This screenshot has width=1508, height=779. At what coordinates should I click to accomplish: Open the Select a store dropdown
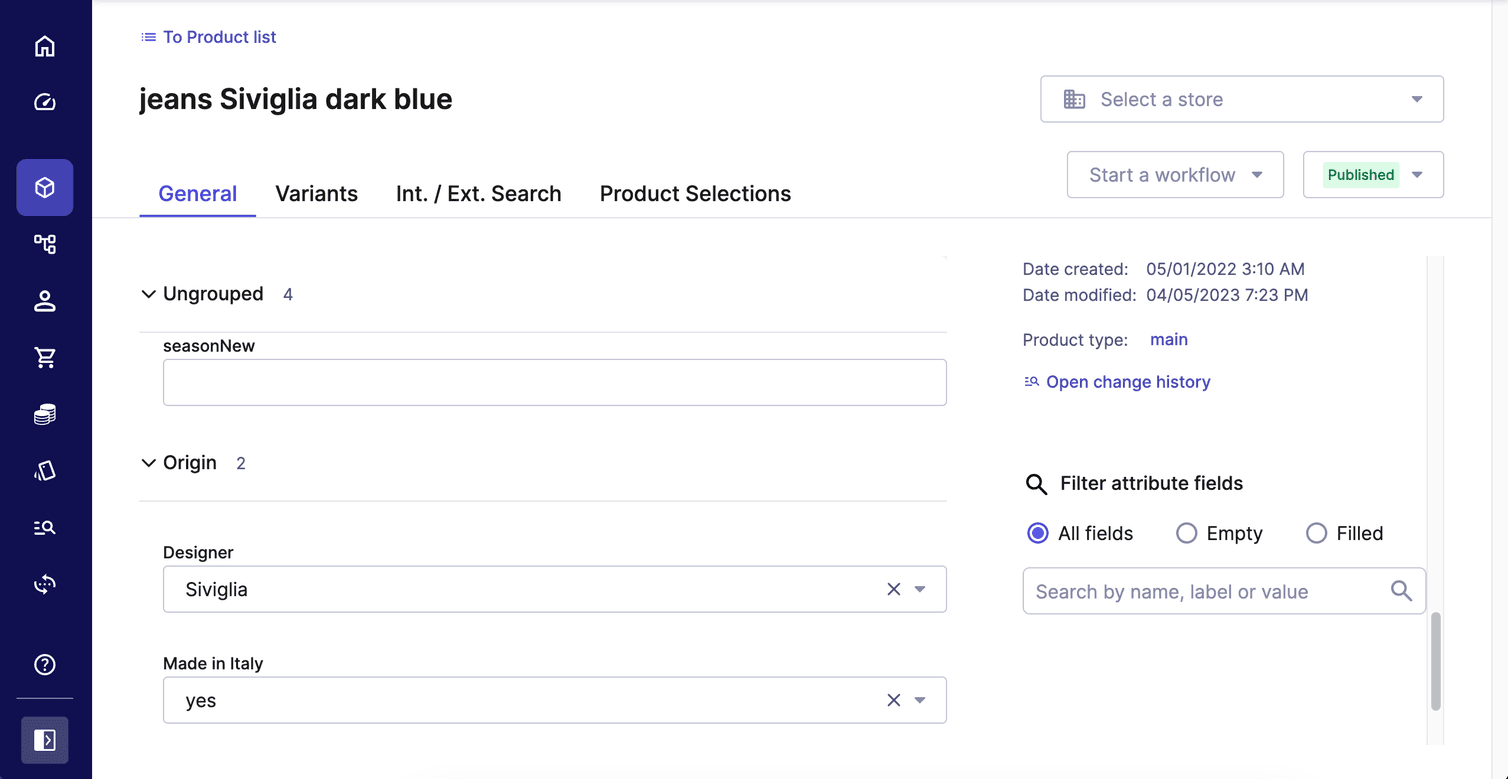point(1241,99)
